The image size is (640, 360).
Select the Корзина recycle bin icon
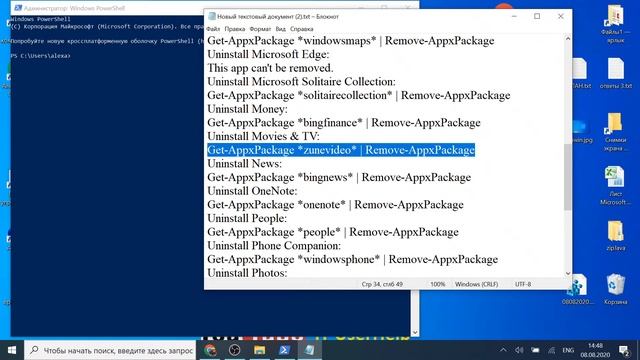click(615, 289)
